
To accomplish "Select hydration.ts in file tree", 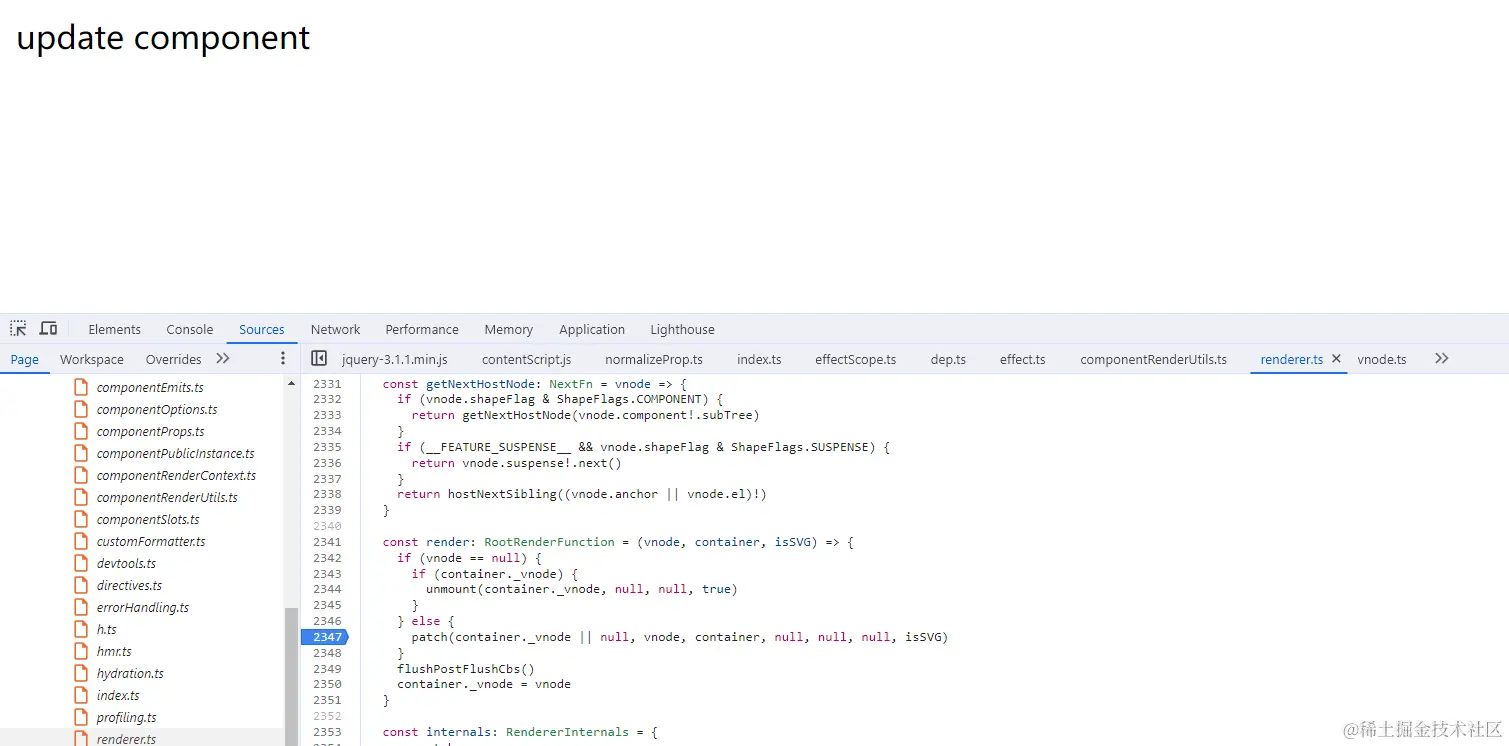I will (x=130, y=673).
